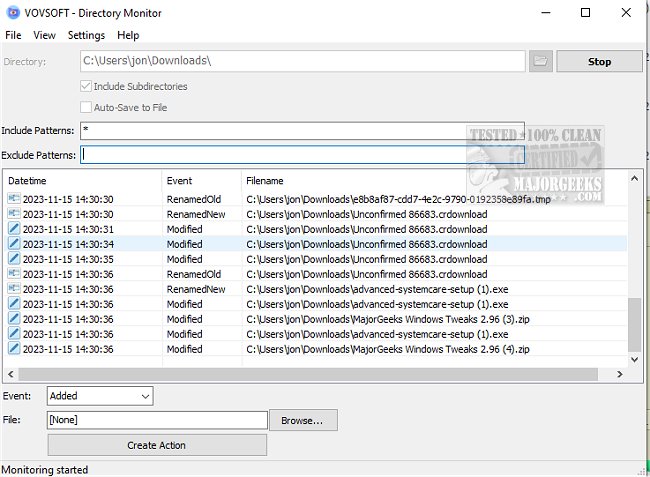Click the icon of the MajorGeeks (4).zip row
This screenshot has width=650, height=477.
tap(14, 349)
